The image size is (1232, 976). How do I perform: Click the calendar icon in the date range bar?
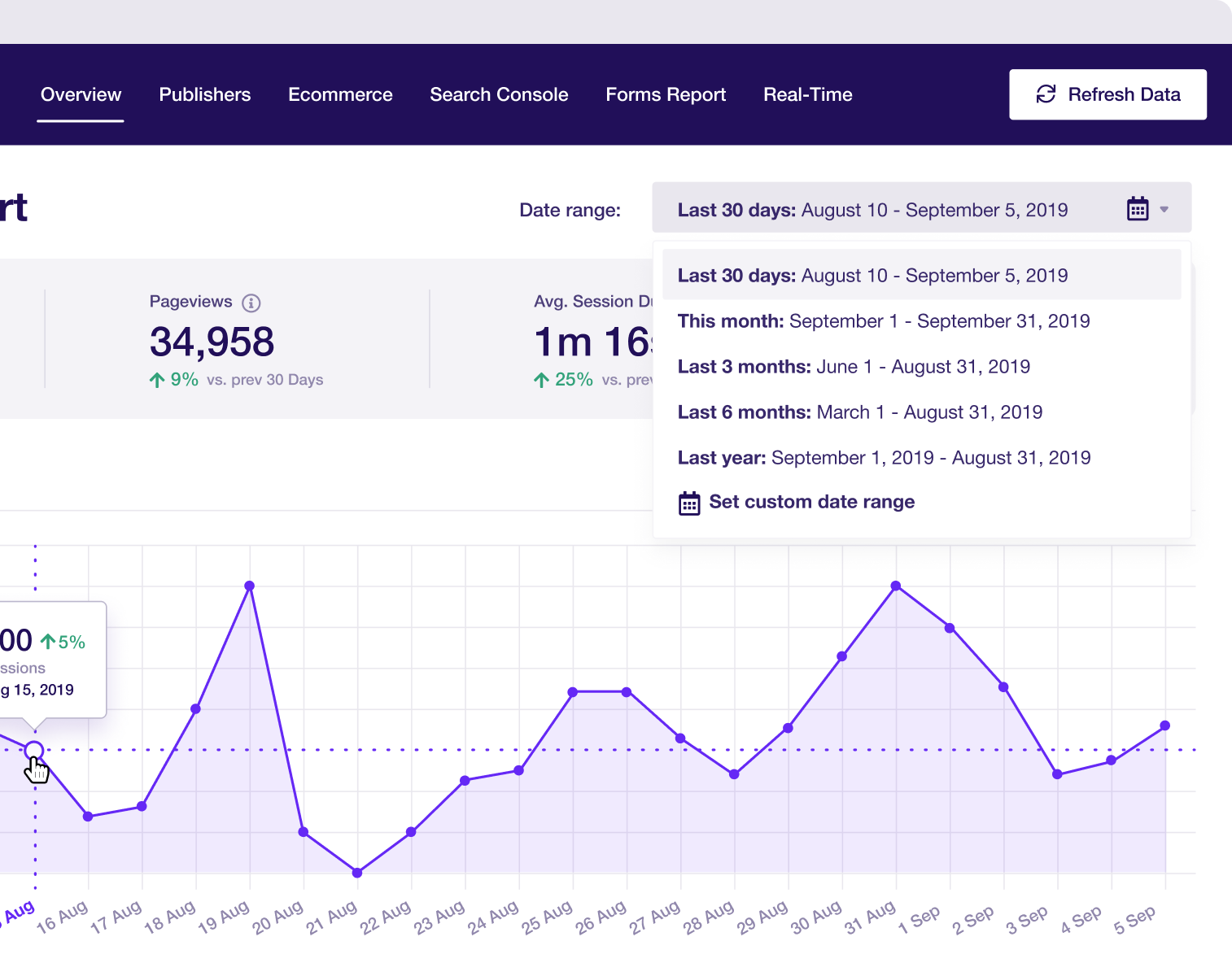click(1137, 209)
